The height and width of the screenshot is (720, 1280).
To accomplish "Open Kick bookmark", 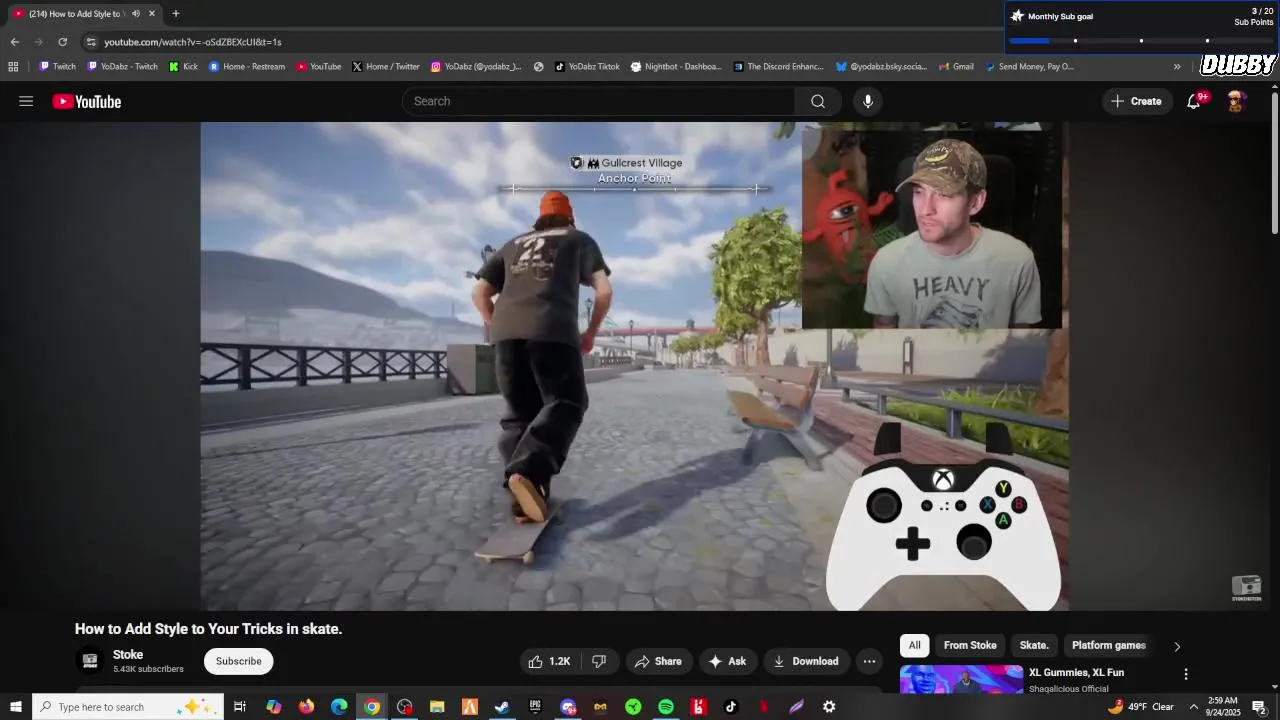I will [x=183, y=67].
